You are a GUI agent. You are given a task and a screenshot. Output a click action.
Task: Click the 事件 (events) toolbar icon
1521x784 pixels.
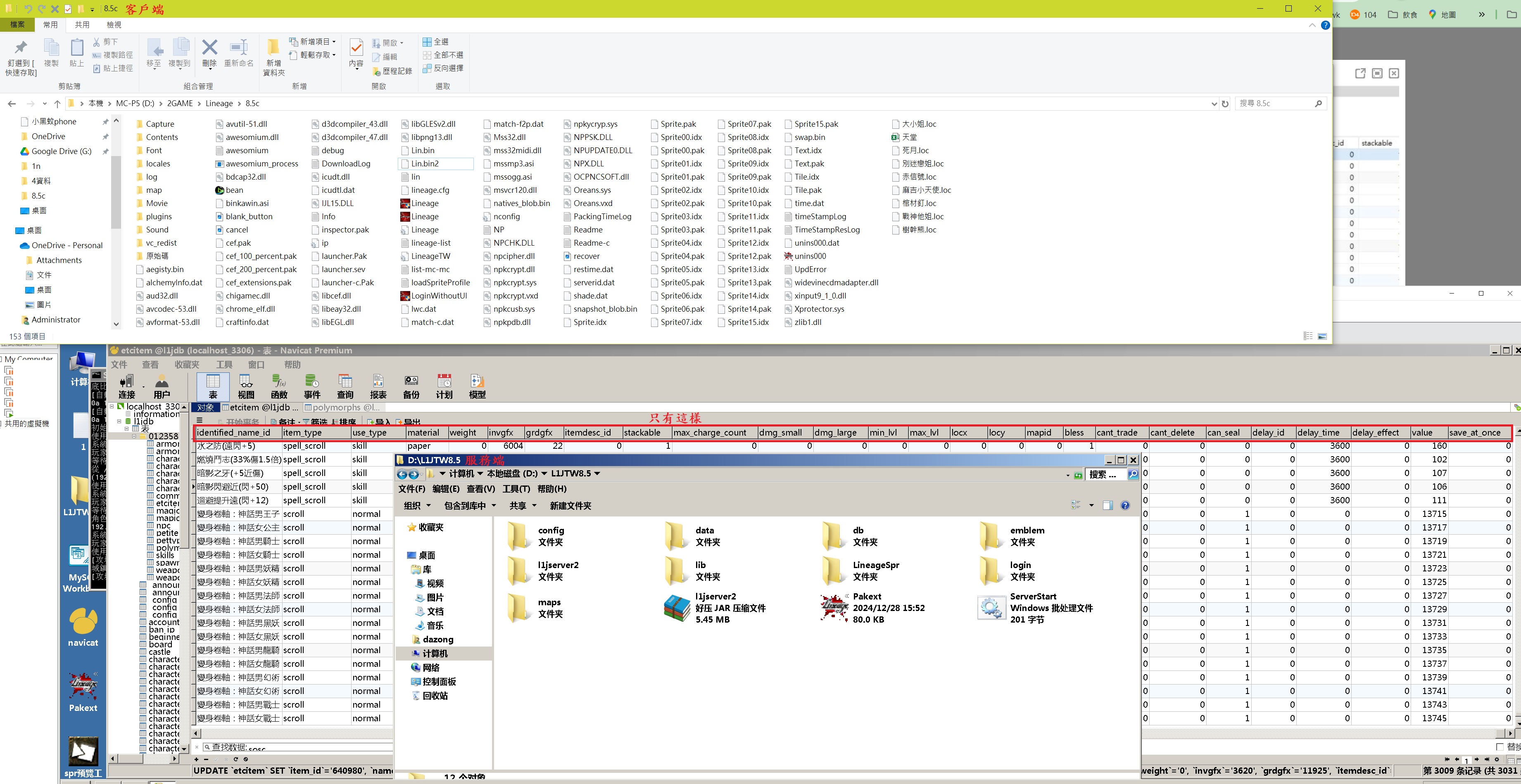point(312,387)
